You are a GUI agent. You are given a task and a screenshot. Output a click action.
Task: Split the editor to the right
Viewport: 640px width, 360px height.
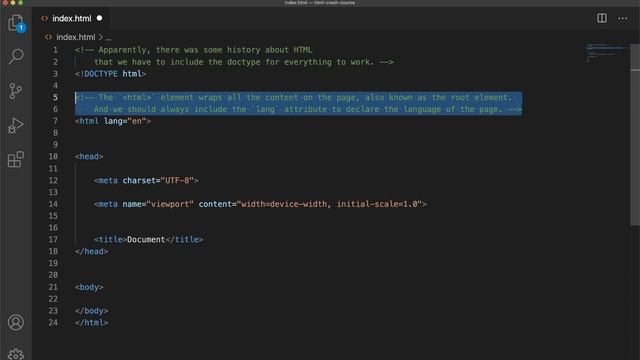point(602,18)
